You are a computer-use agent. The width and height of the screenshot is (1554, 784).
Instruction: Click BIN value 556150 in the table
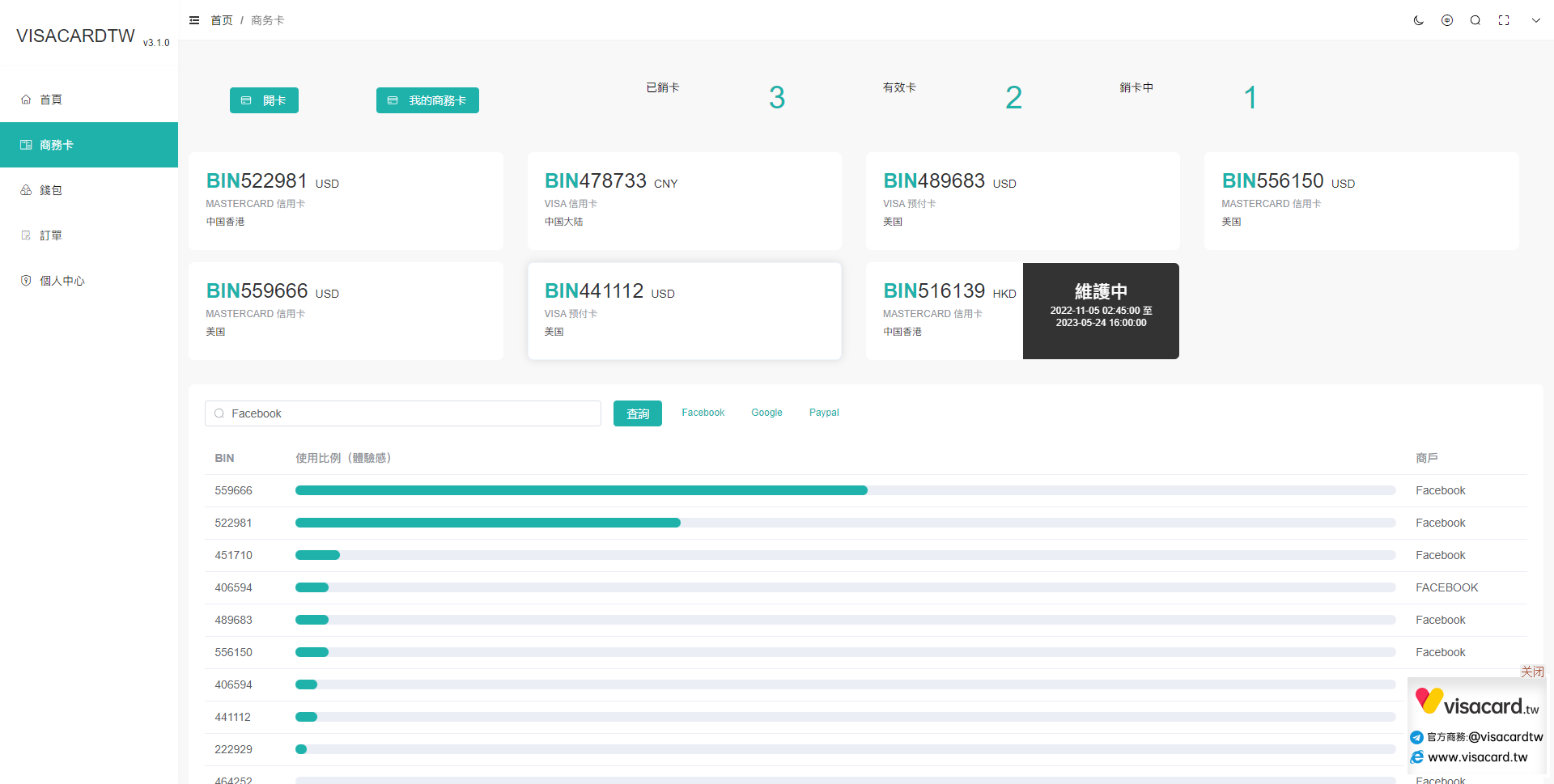click(233, 652)
